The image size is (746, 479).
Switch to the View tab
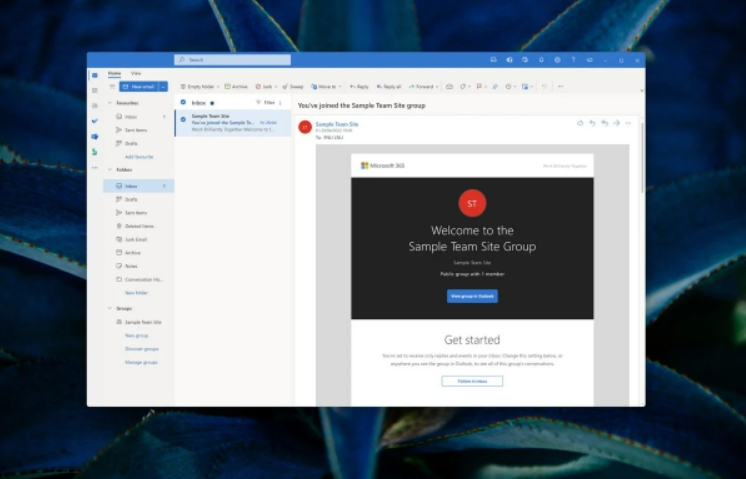(x=136, y=73)
